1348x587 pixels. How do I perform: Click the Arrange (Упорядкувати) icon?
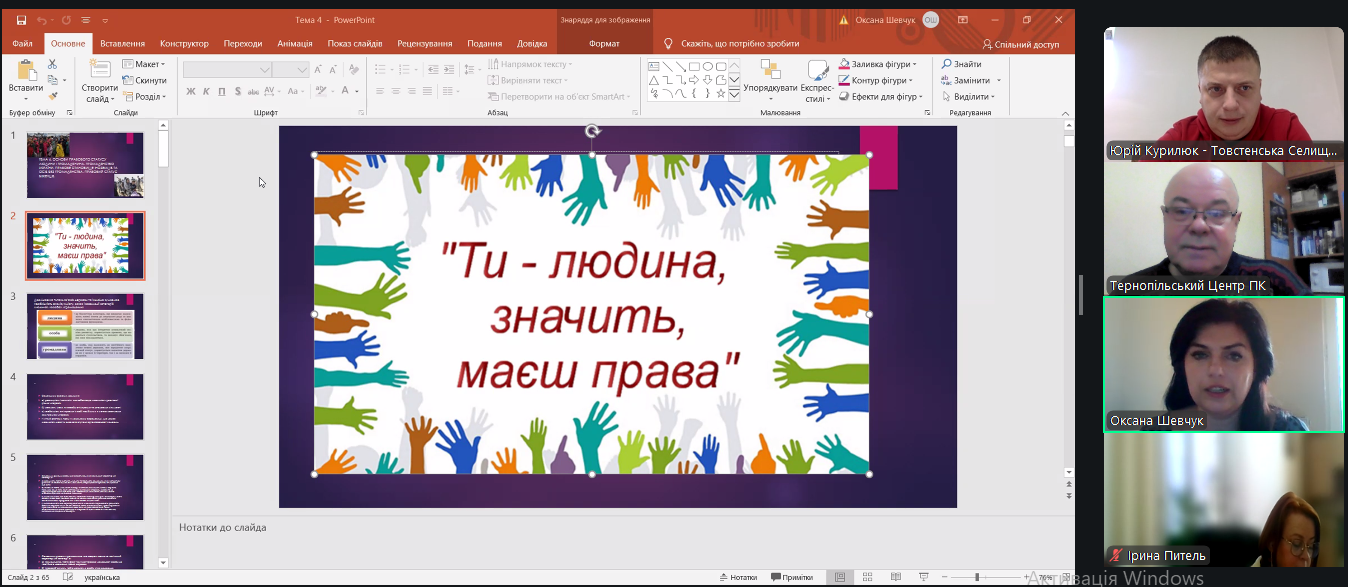pos(770,70)
